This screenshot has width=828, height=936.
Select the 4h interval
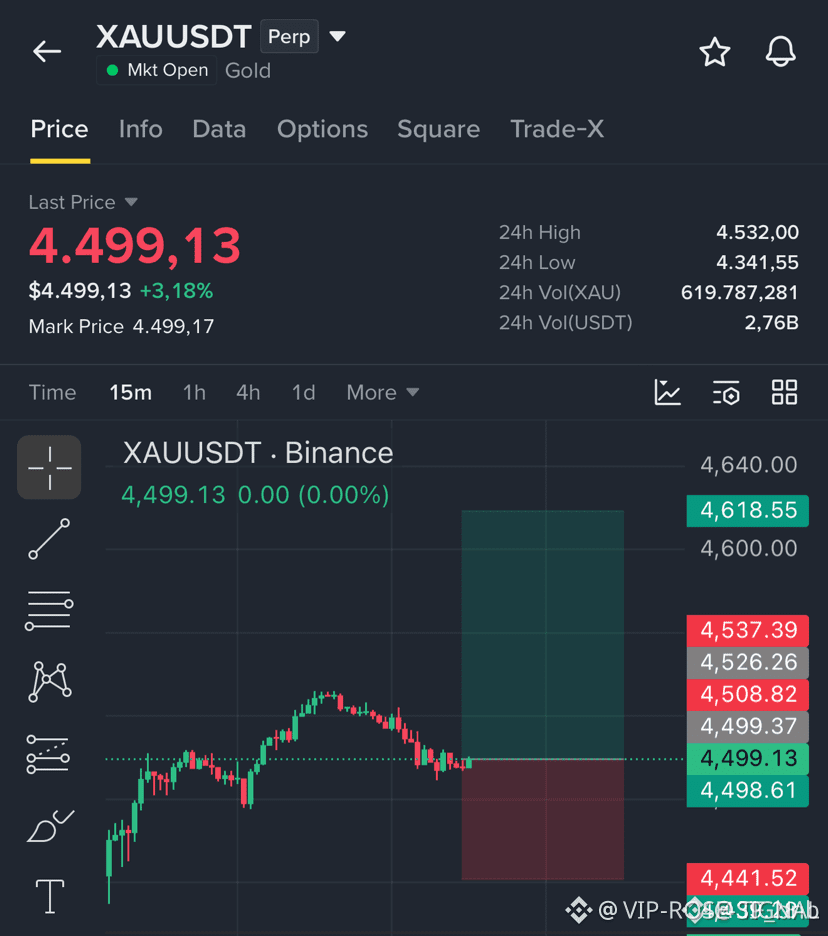click(x=248, y=393)
